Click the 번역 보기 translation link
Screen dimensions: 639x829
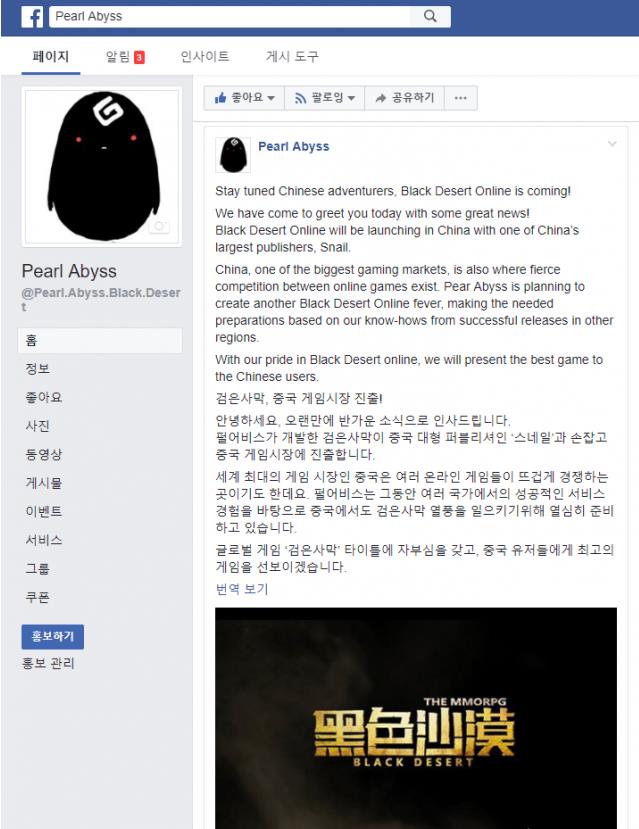pyautogui.click(x=242, y=589)
